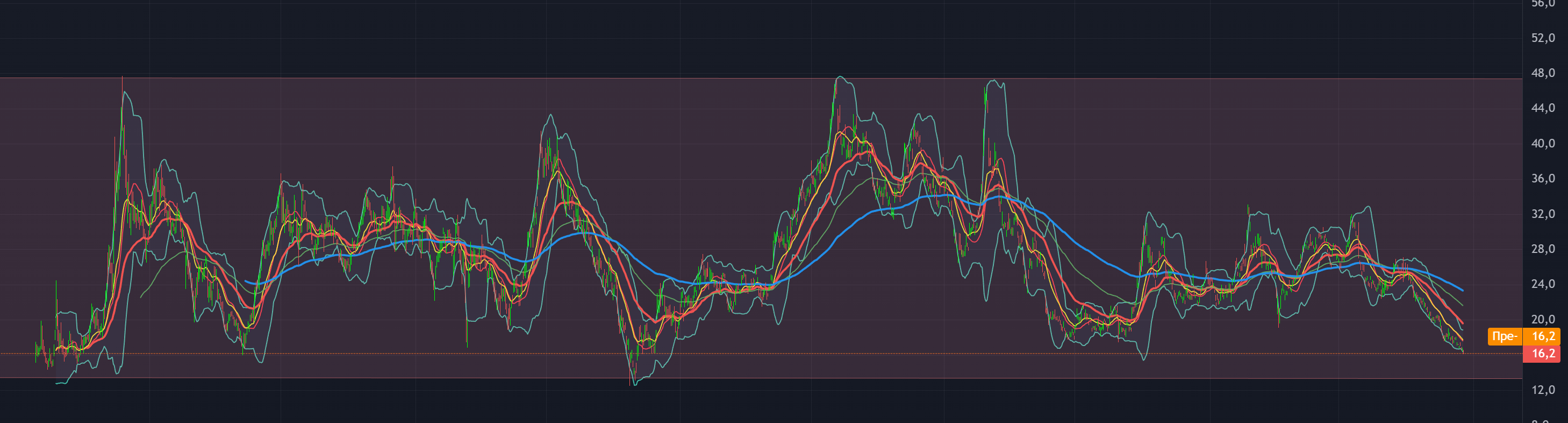The image size is (1568, 423).
Task: Click the last candle at chart's right end
Action: tap(1463, 350)
